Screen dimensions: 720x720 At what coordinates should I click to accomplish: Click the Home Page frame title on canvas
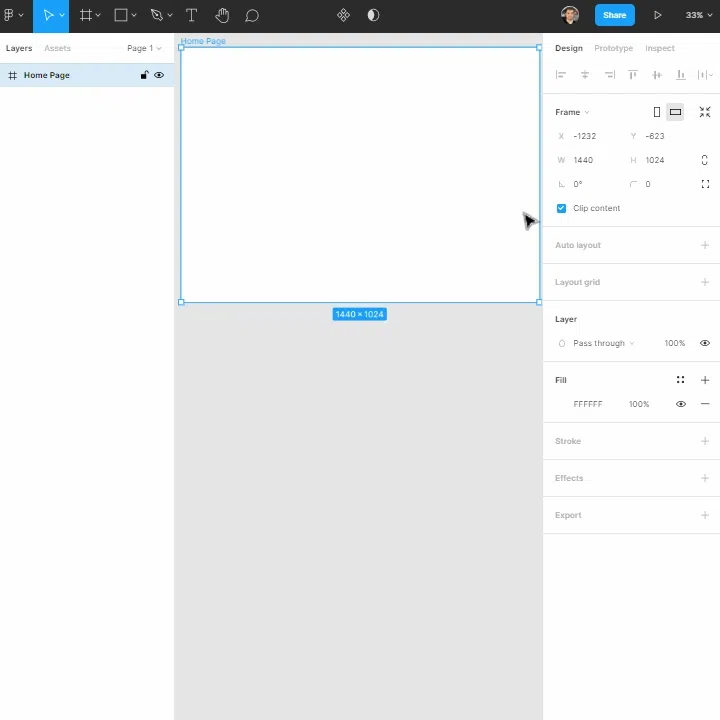203,41
